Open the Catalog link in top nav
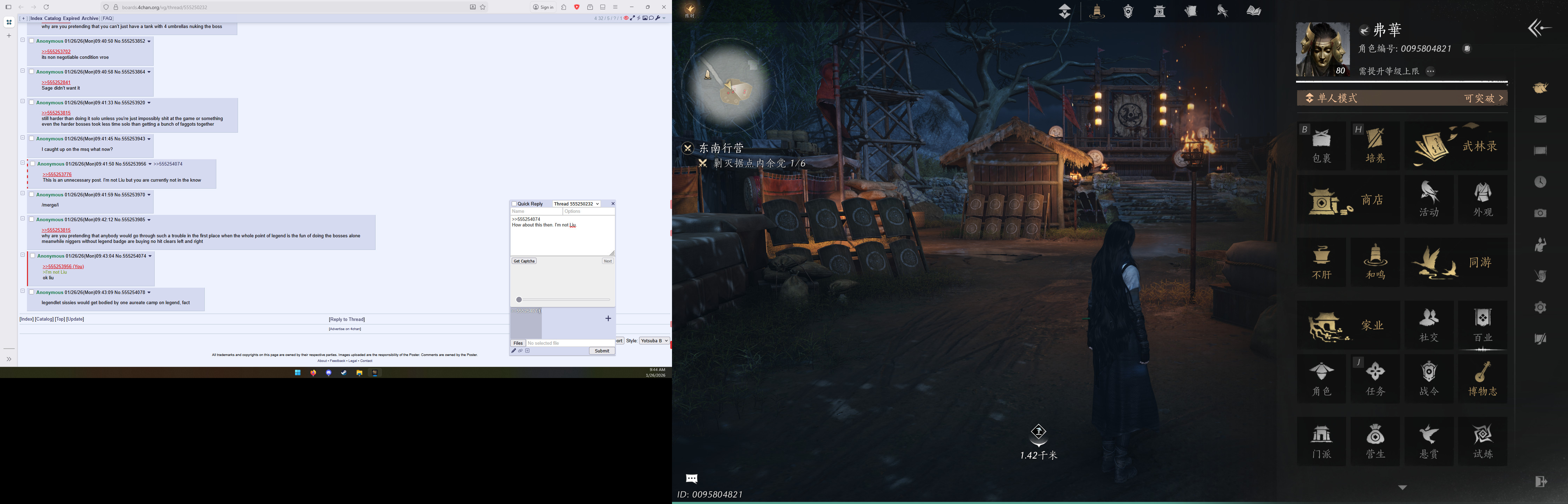Image resolution: width=1568 pixels, height=504 pixels. coord(52,18)
